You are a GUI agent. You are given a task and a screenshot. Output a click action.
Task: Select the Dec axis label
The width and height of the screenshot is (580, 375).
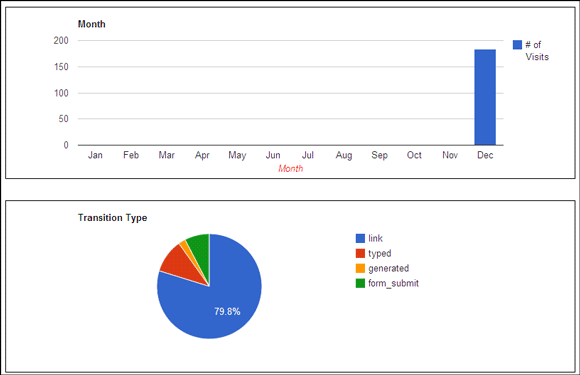(x=485, y=155)
